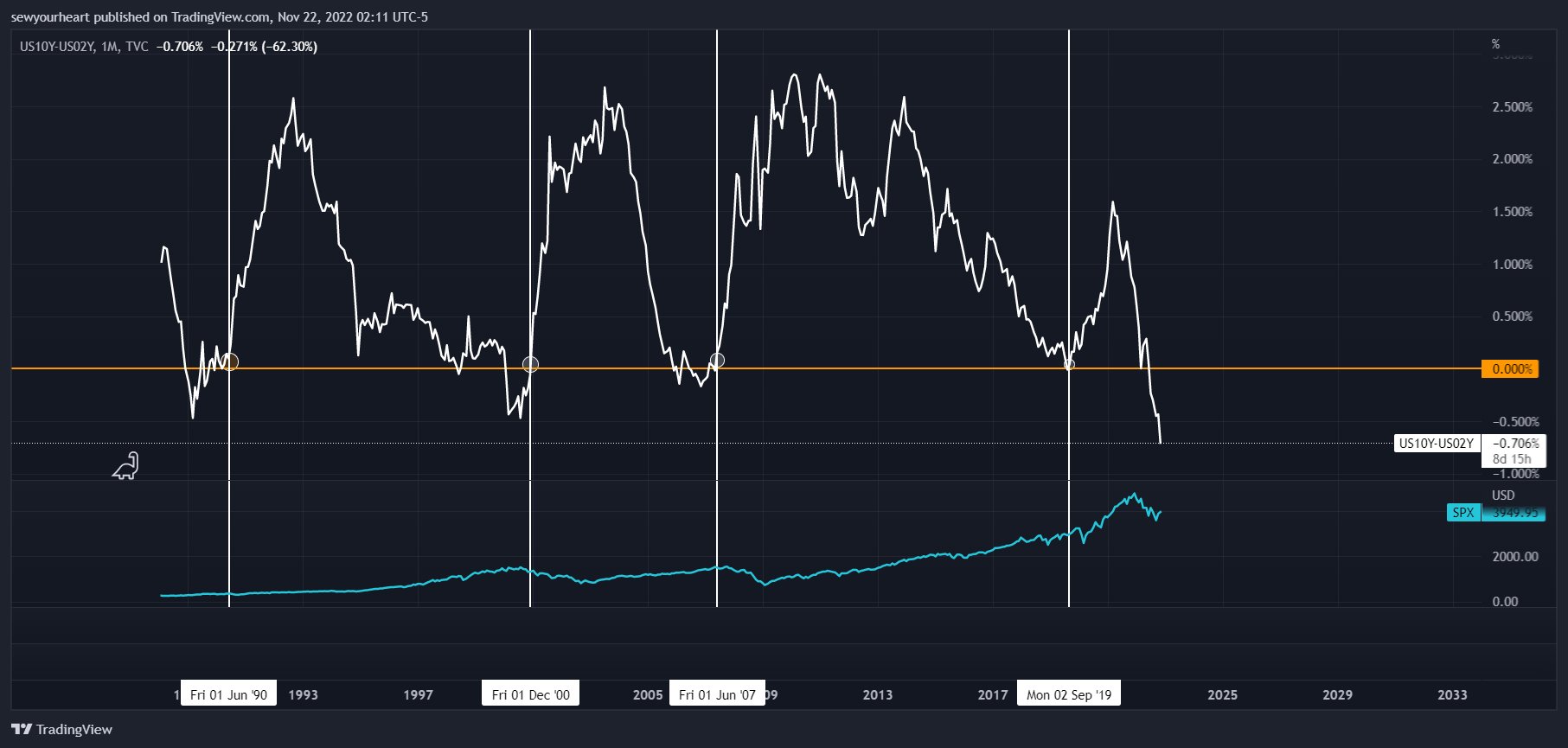Click the circle marker at Jun '90 crossing
This screenshot has height=748, width=1568.
[230, 362]
